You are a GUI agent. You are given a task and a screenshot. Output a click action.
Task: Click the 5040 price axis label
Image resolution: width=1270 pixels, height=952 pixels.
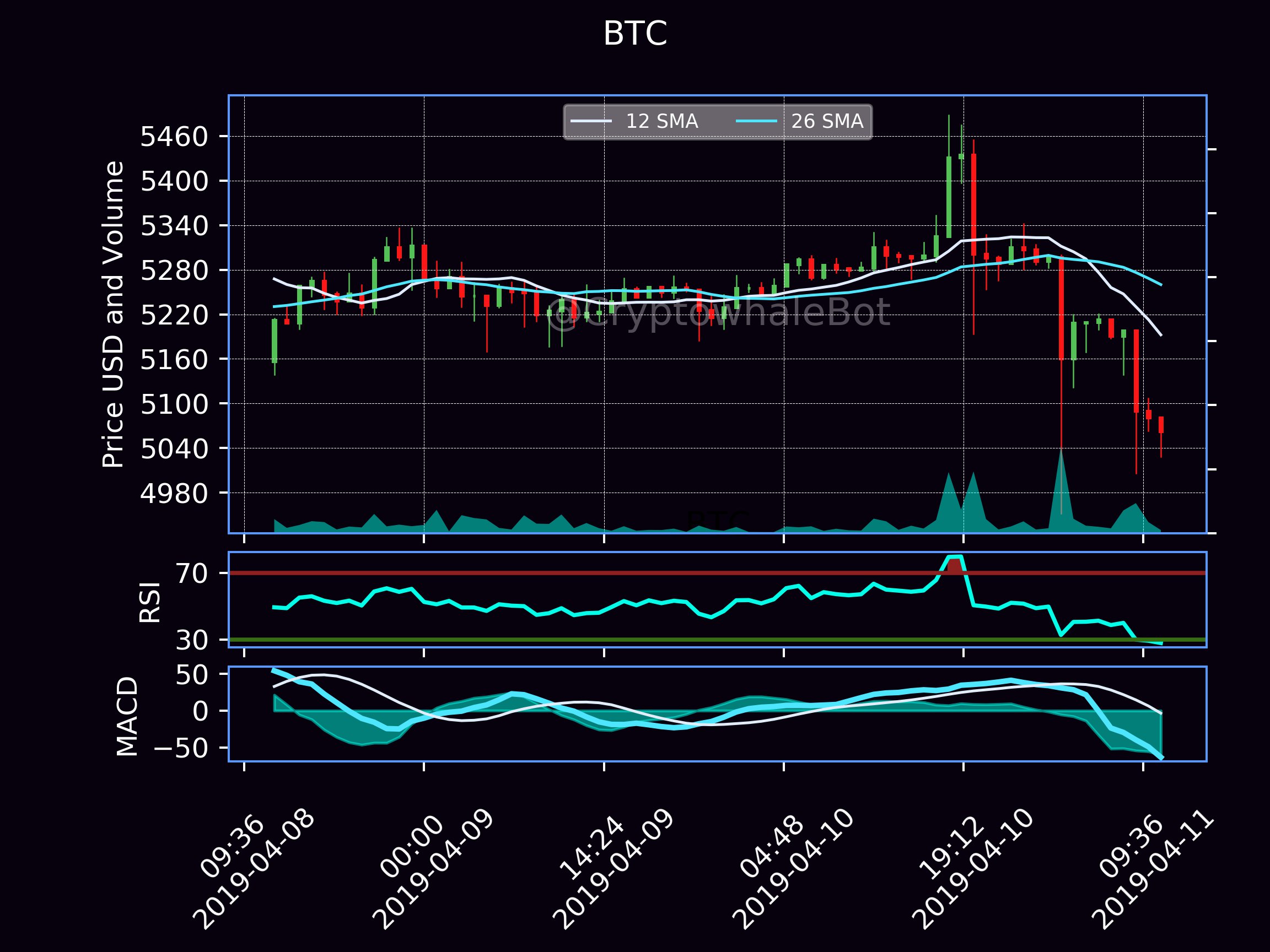pyautogui.click(x=174, y=449)
